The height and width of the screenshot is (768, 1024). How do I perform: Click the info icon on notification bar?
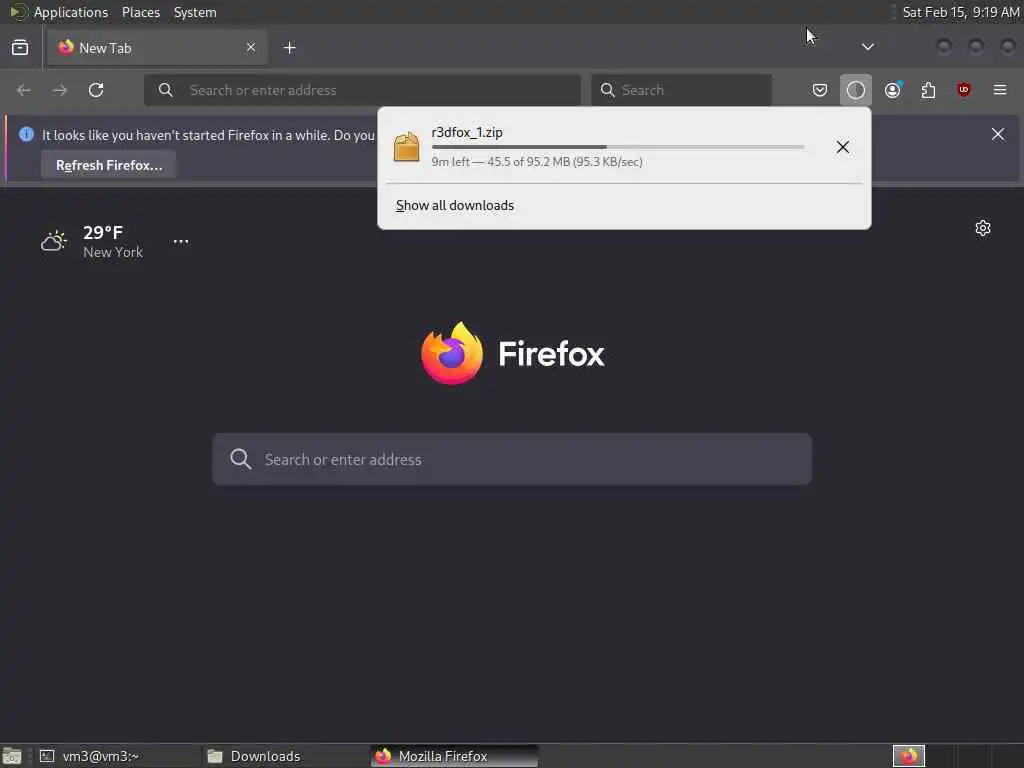point(26,135)
